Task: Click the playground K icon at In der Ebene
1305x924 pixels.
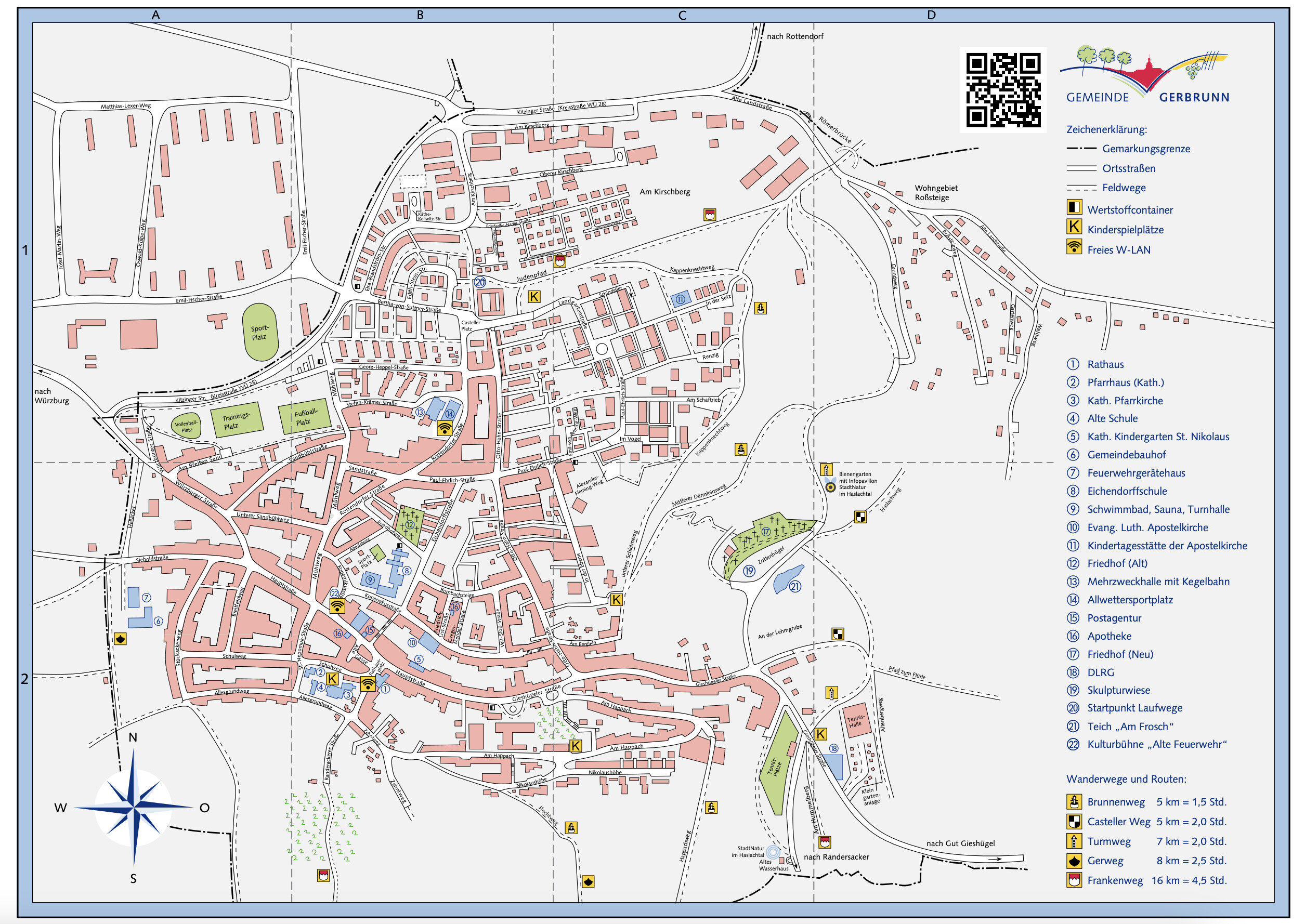Action: coord(616,599)
